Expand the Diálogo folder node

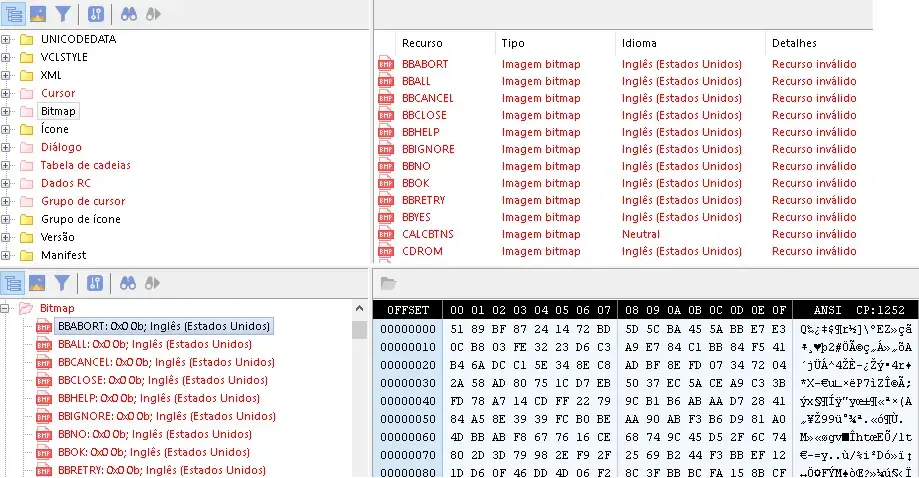tap(6, 147)
